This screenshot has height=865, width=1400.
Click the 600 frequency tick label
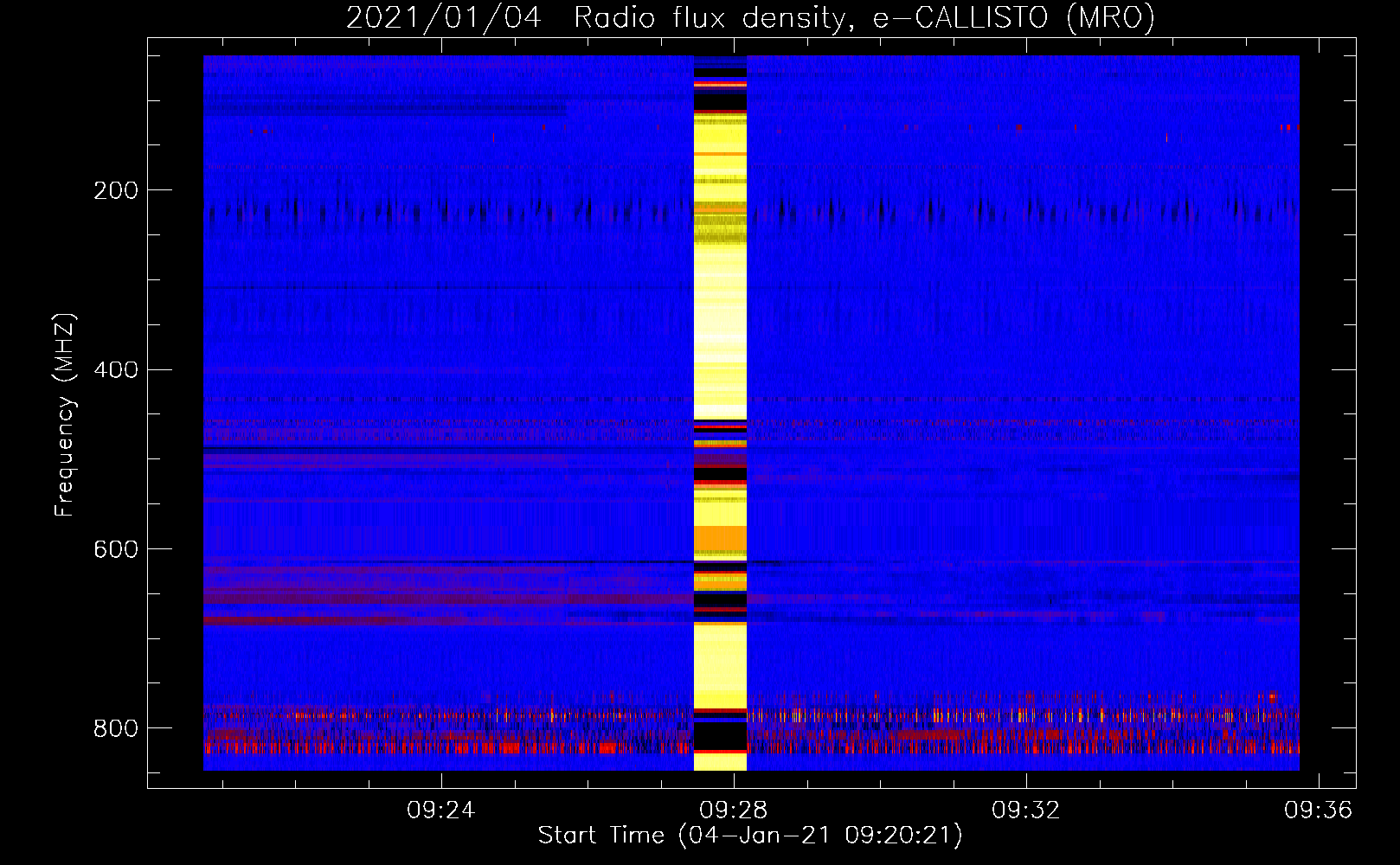click(116, 549)
